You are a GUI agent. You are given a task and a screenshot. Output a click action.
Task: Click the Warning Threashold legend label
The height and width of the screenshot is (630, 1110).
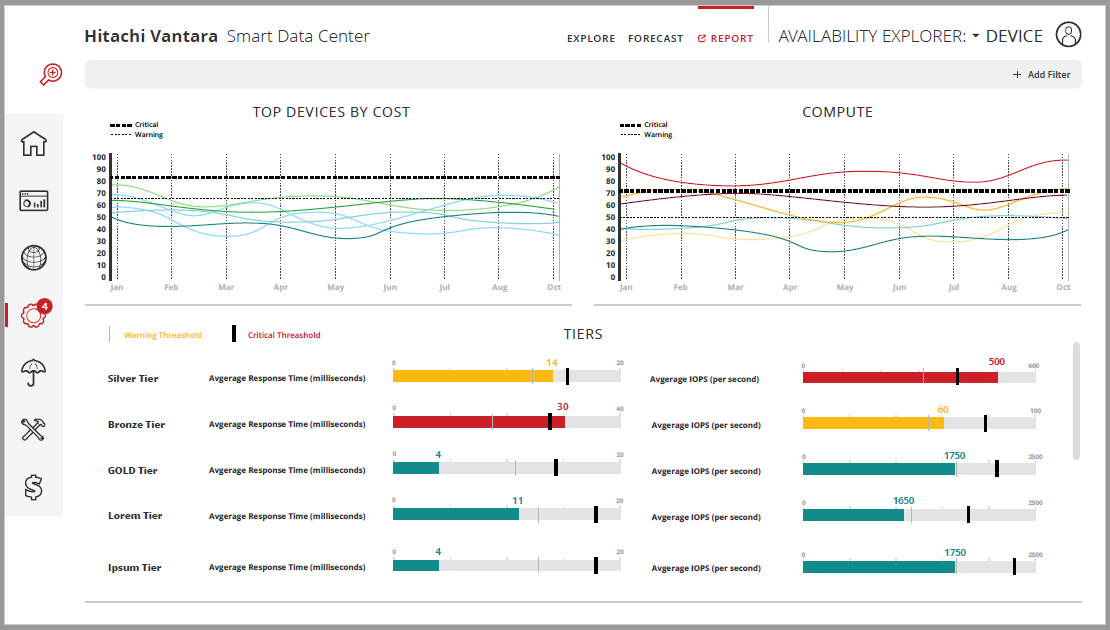(x=163, y=335)
